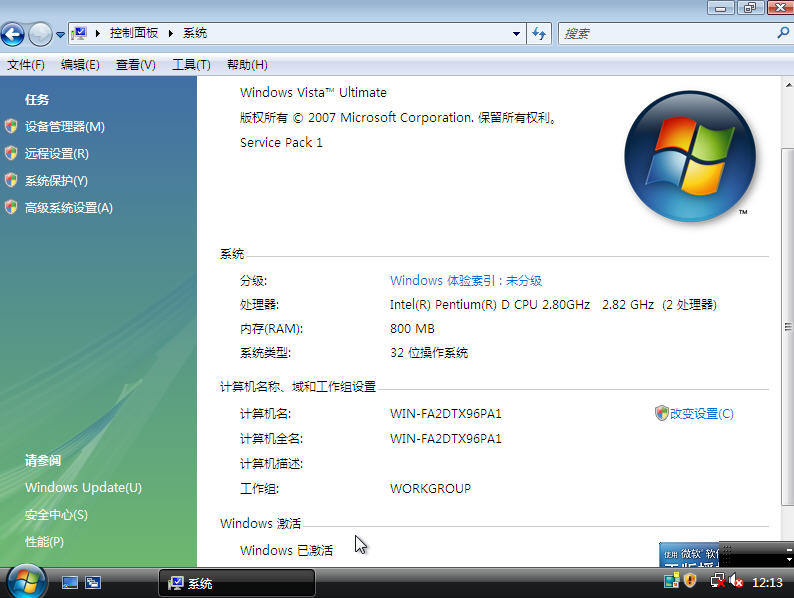Viewport: 794px width, 598px height.
Task: Click the 系统 taskbar window button
Action: coord(238,583)
